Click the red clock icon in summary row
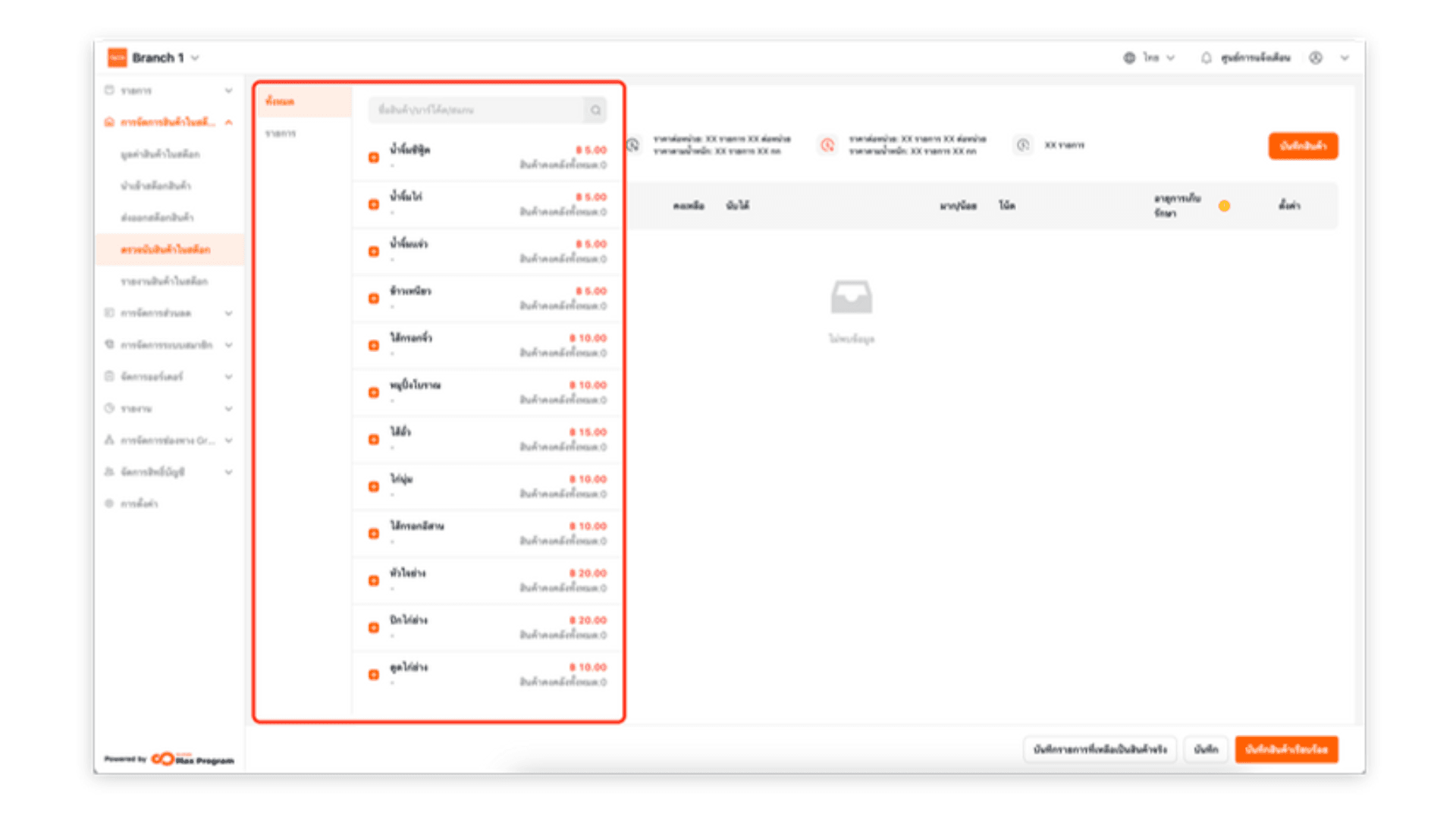 point(827,145)
